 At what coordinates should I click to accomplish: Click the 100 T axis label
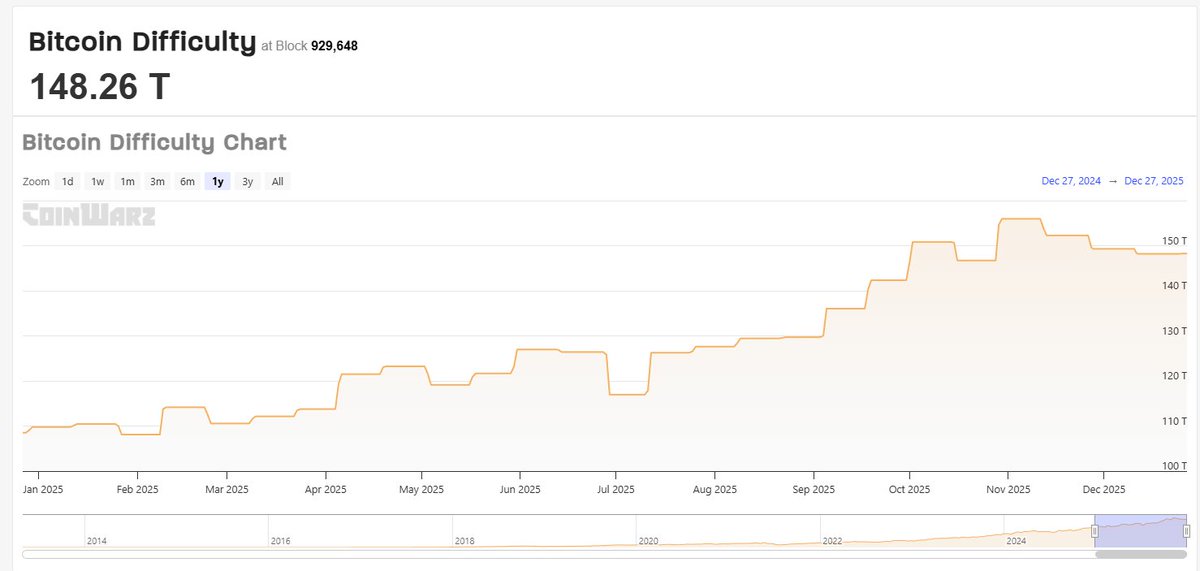1174,466
